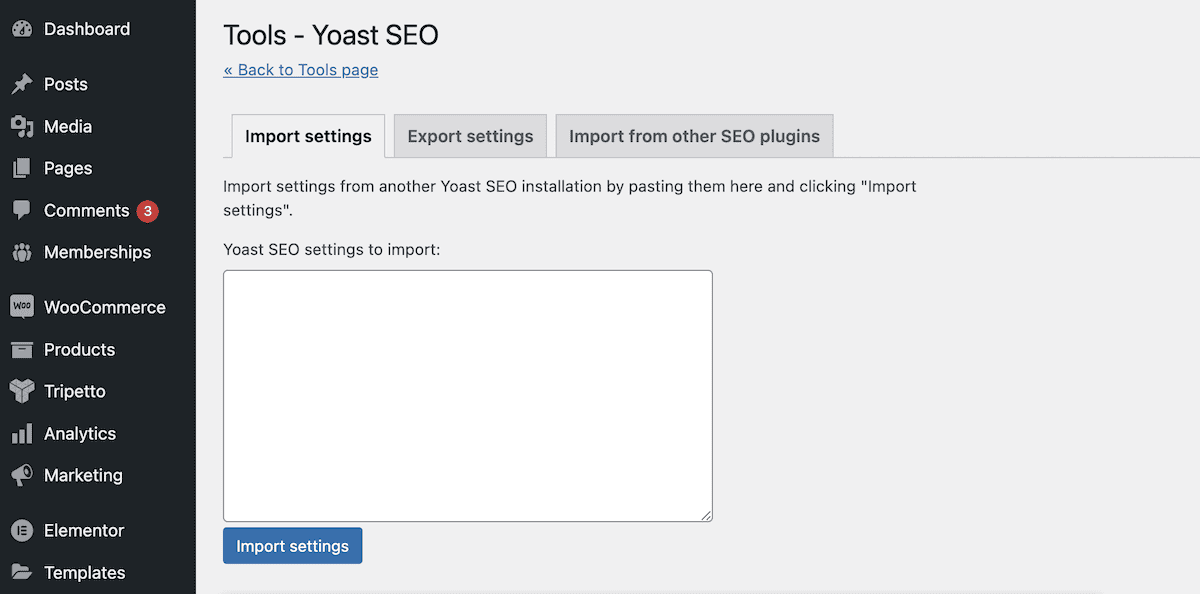
Task: Follow the Back to Tools page link
Action: click(x=301, y=70)
